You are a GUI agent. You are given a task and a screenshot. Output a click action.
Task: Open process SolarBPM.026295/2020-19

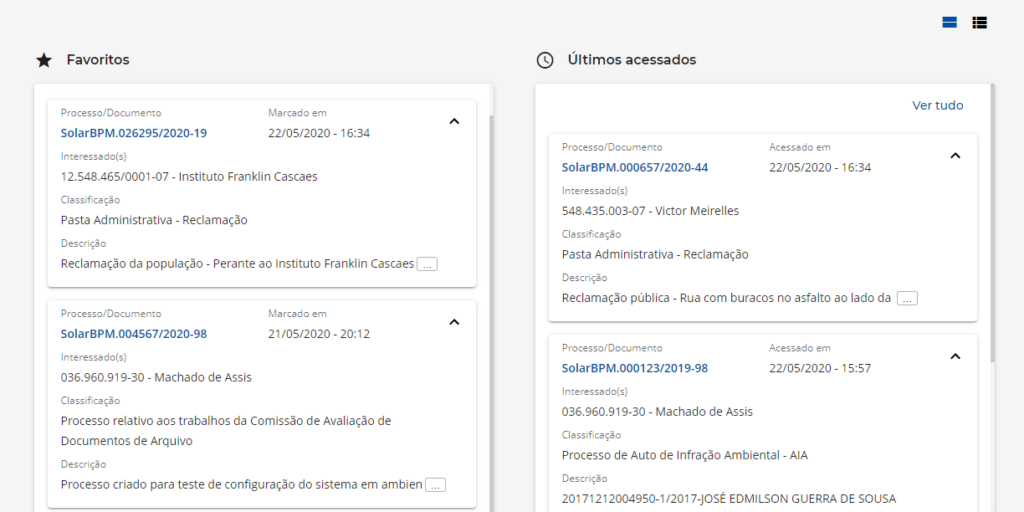[134, 133]
